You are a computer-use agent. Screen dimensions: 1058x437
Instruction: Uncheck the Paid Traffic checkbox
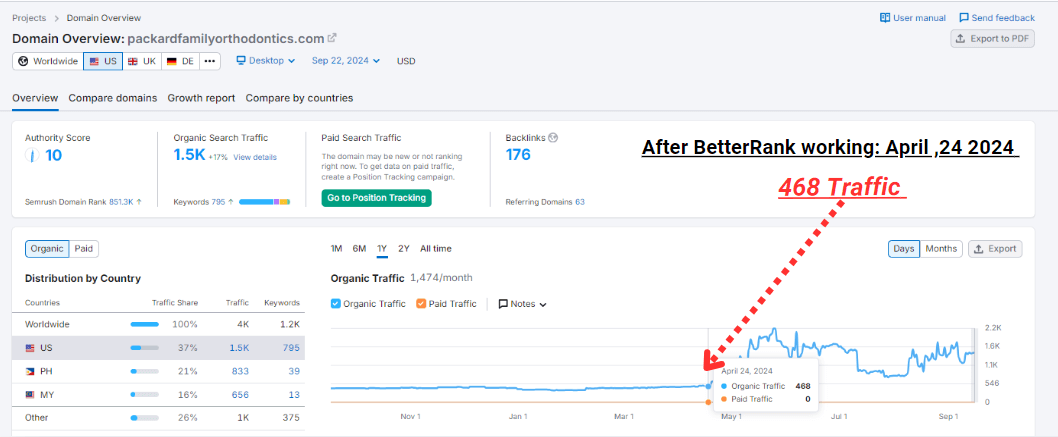421,304
